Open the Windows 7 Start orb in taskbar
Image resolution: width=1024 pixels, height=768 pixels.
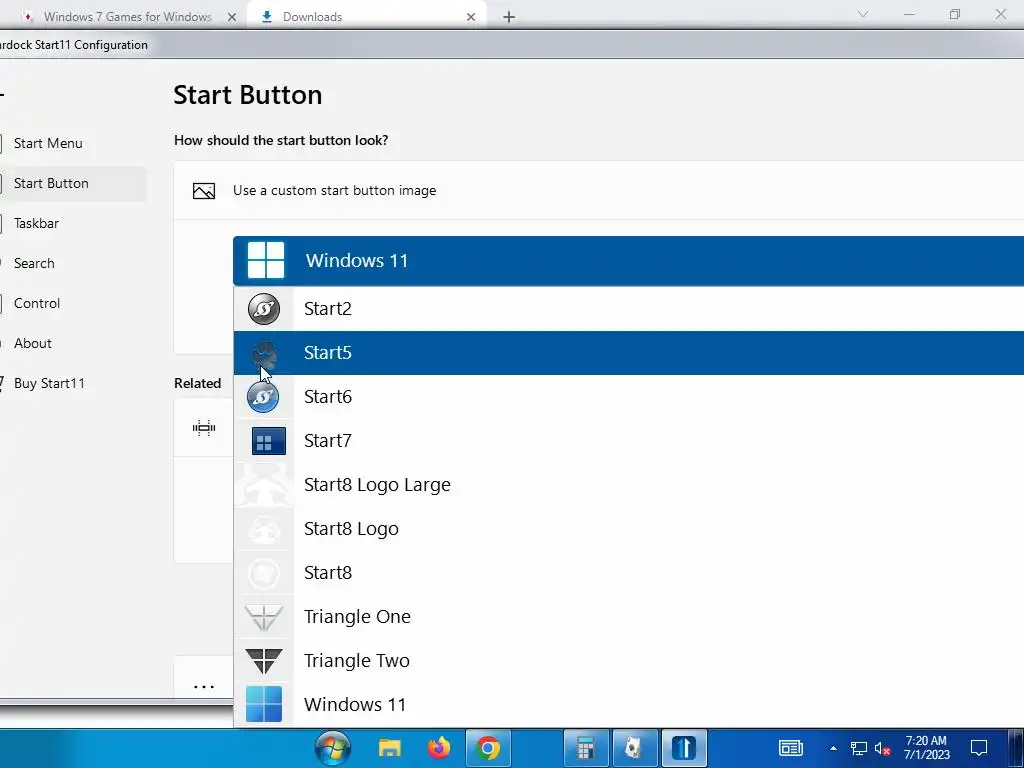coord(332,748)
